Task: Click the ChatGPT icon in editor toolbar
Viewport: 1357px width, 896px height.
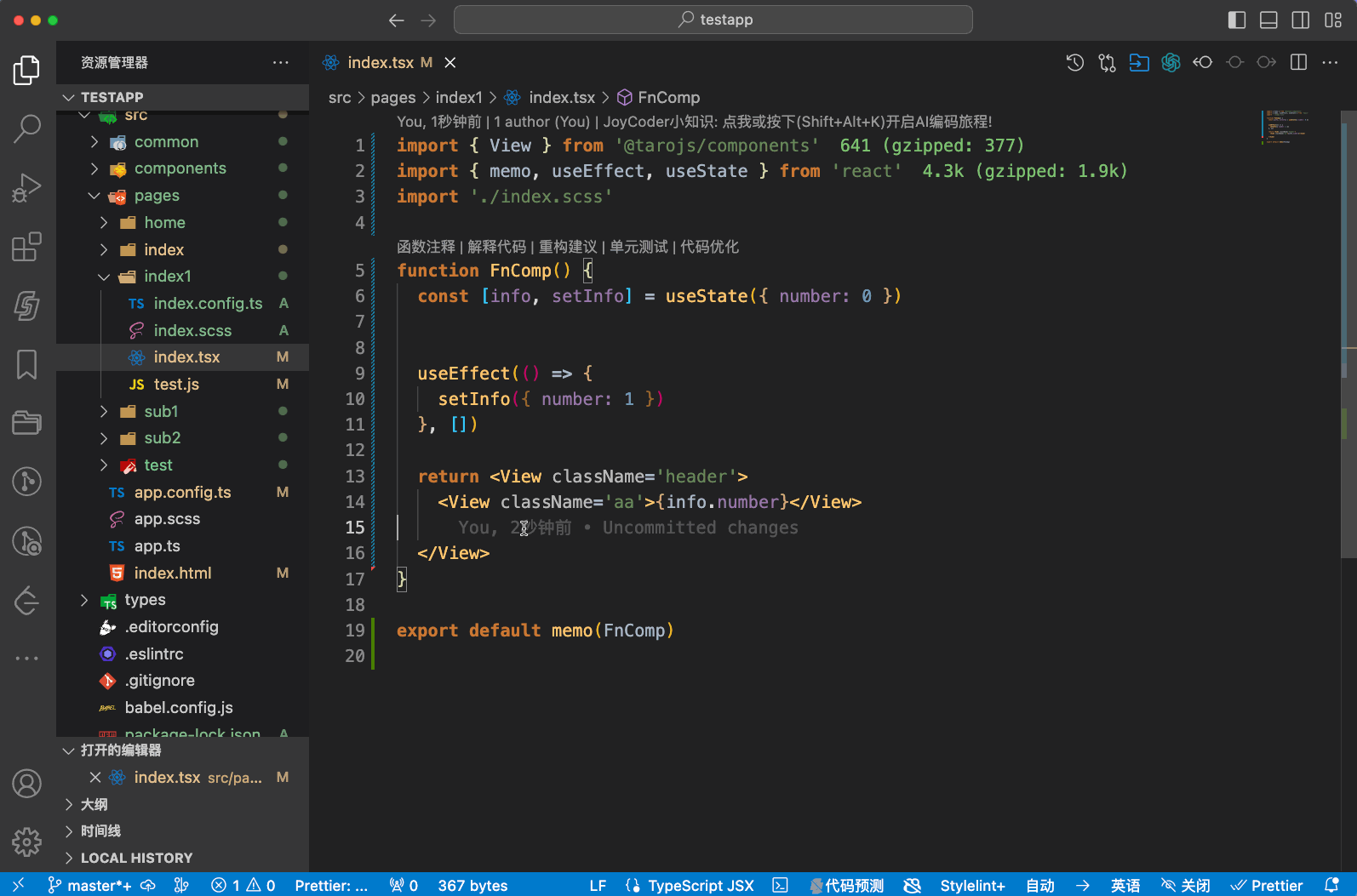Action: coord(1171,62)
